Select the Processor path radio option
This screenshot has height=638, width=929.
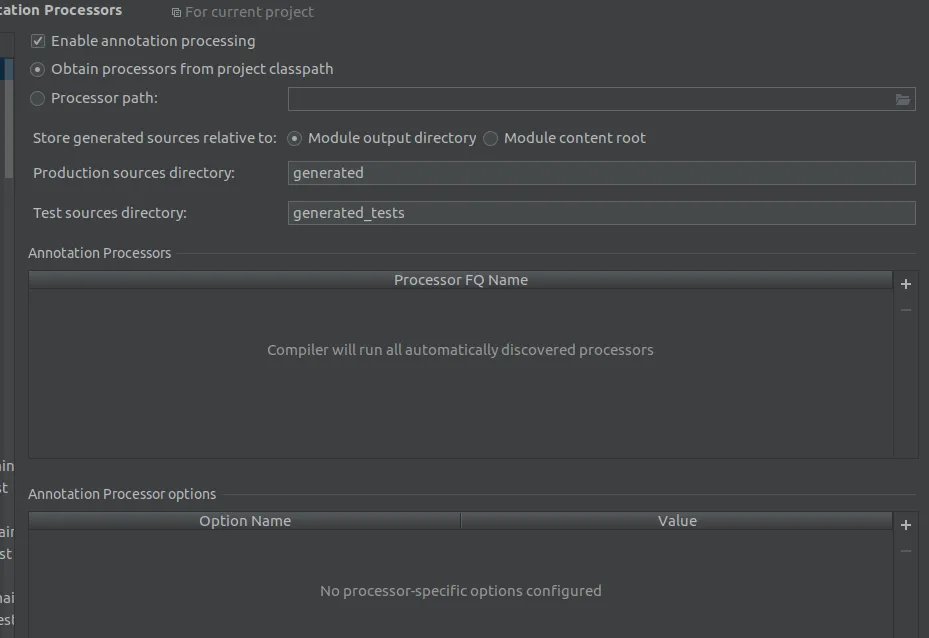click(38, 98)
